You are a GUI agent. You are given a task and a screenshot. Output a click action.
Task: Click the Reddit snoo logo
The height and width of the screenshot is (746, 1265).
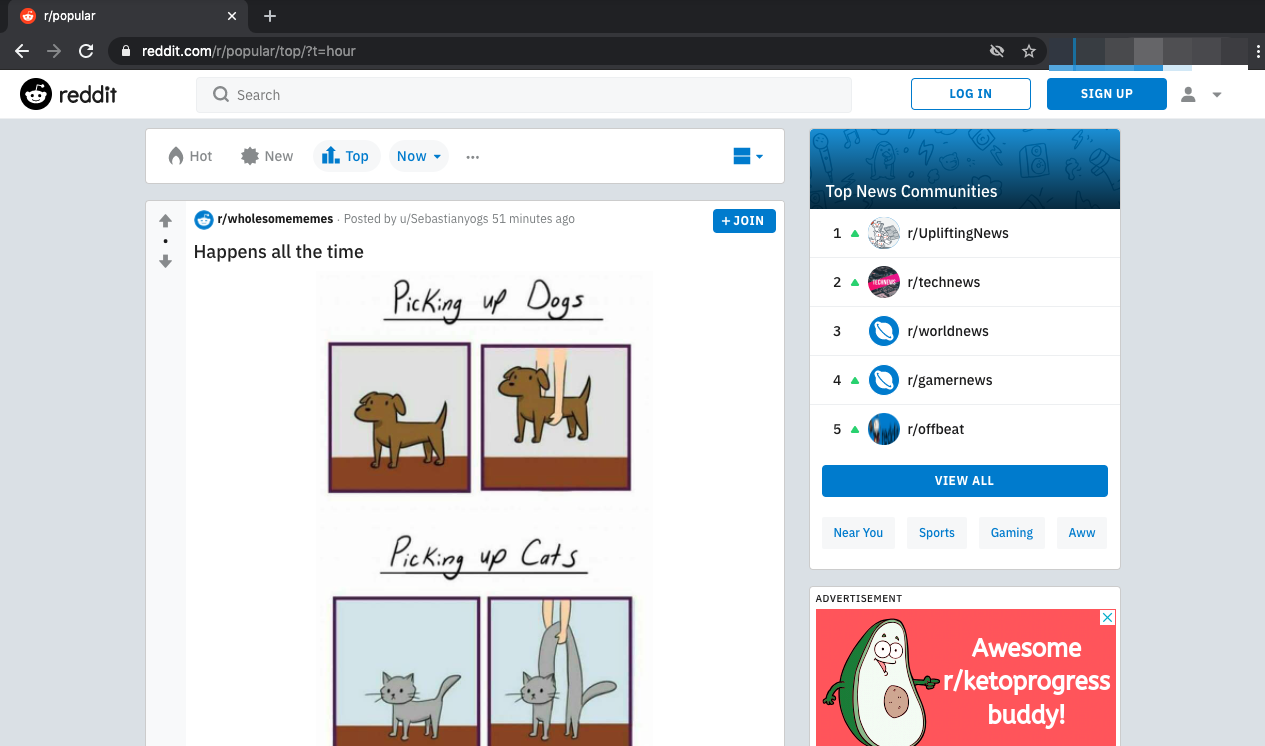click(x=35, y=93)
